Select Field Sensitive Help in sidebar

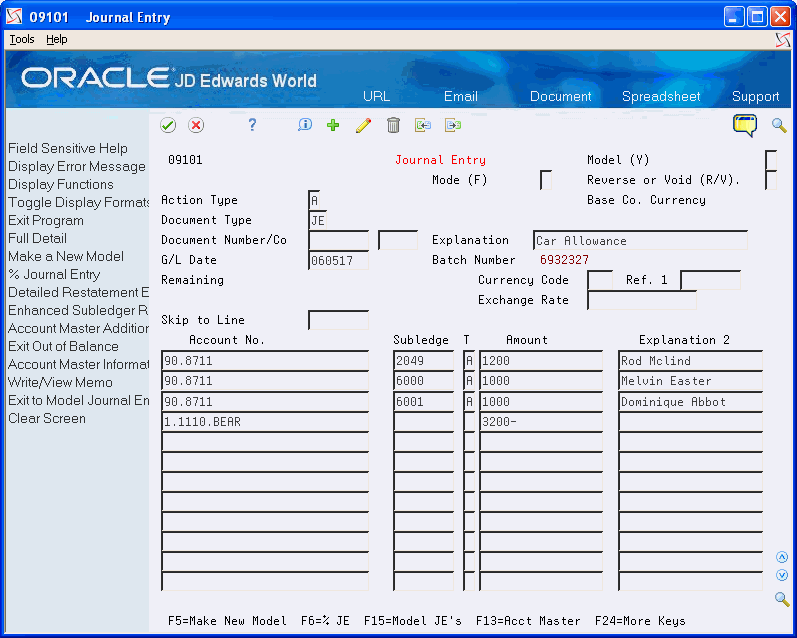pyautogui.click(x=68, y=148)
